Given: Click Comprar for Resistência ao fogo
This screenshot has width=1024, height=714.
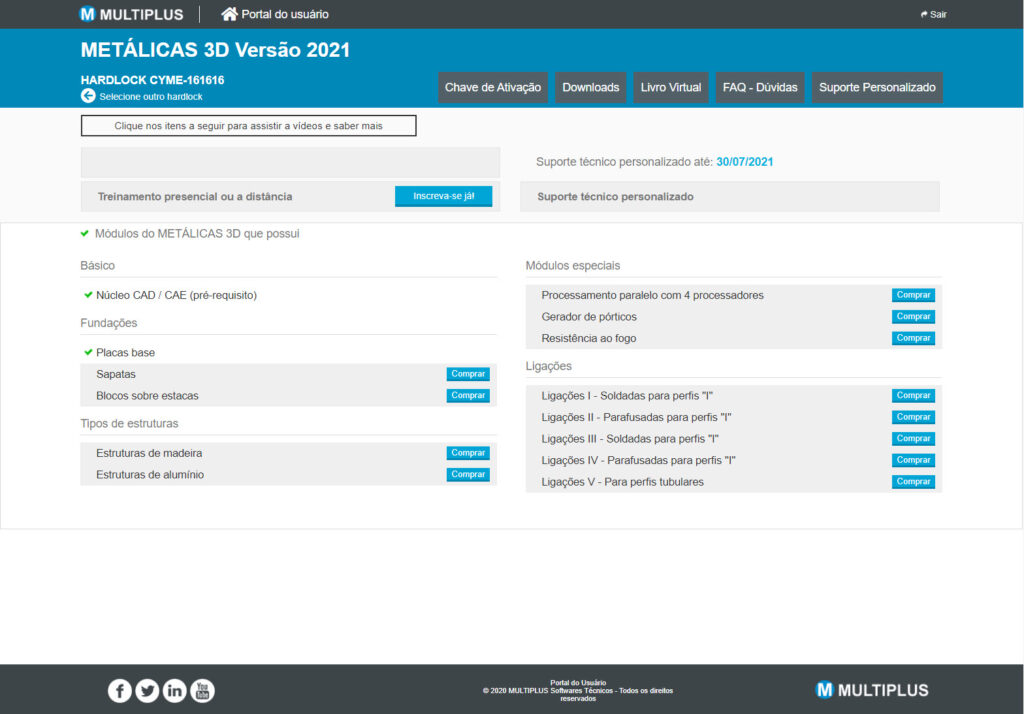Looking at the screenshot, I should (x=914, y=338).
